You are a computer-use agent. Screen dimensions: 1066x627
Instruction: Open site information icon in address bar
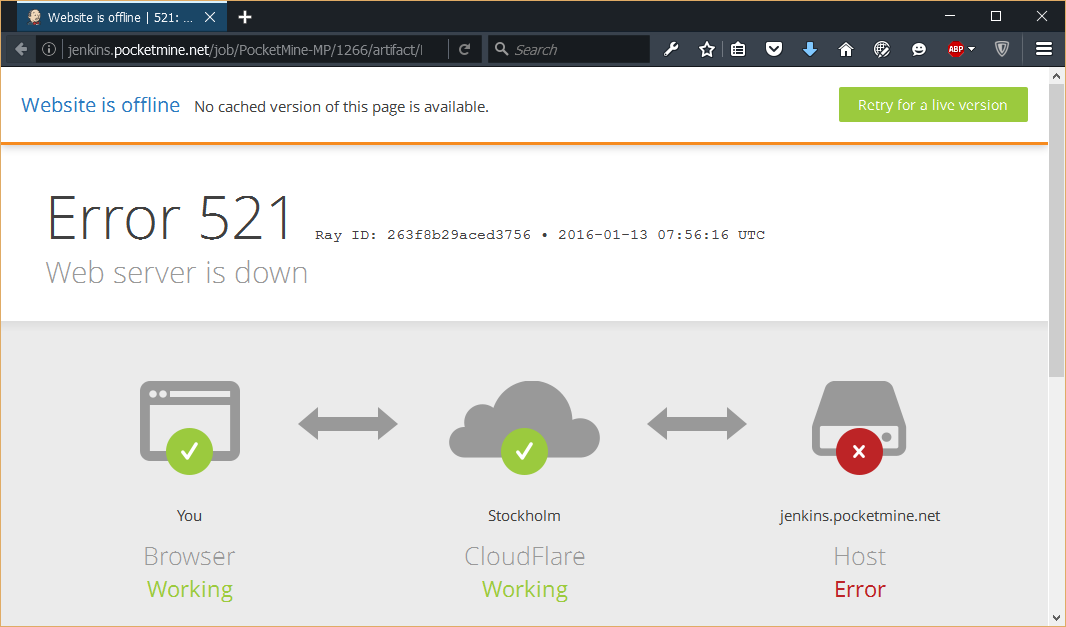tap(49, 49)
